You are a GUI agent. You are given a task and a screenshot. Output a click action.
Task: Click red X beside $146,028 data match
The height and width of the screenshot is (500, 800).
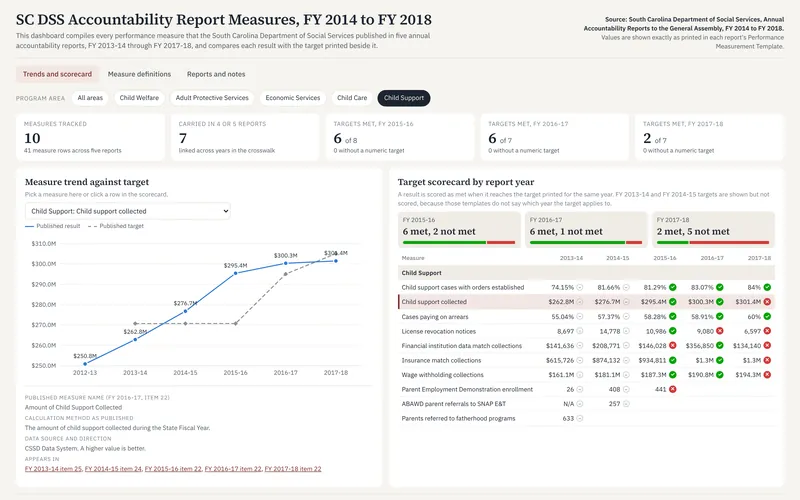(672, 345)
